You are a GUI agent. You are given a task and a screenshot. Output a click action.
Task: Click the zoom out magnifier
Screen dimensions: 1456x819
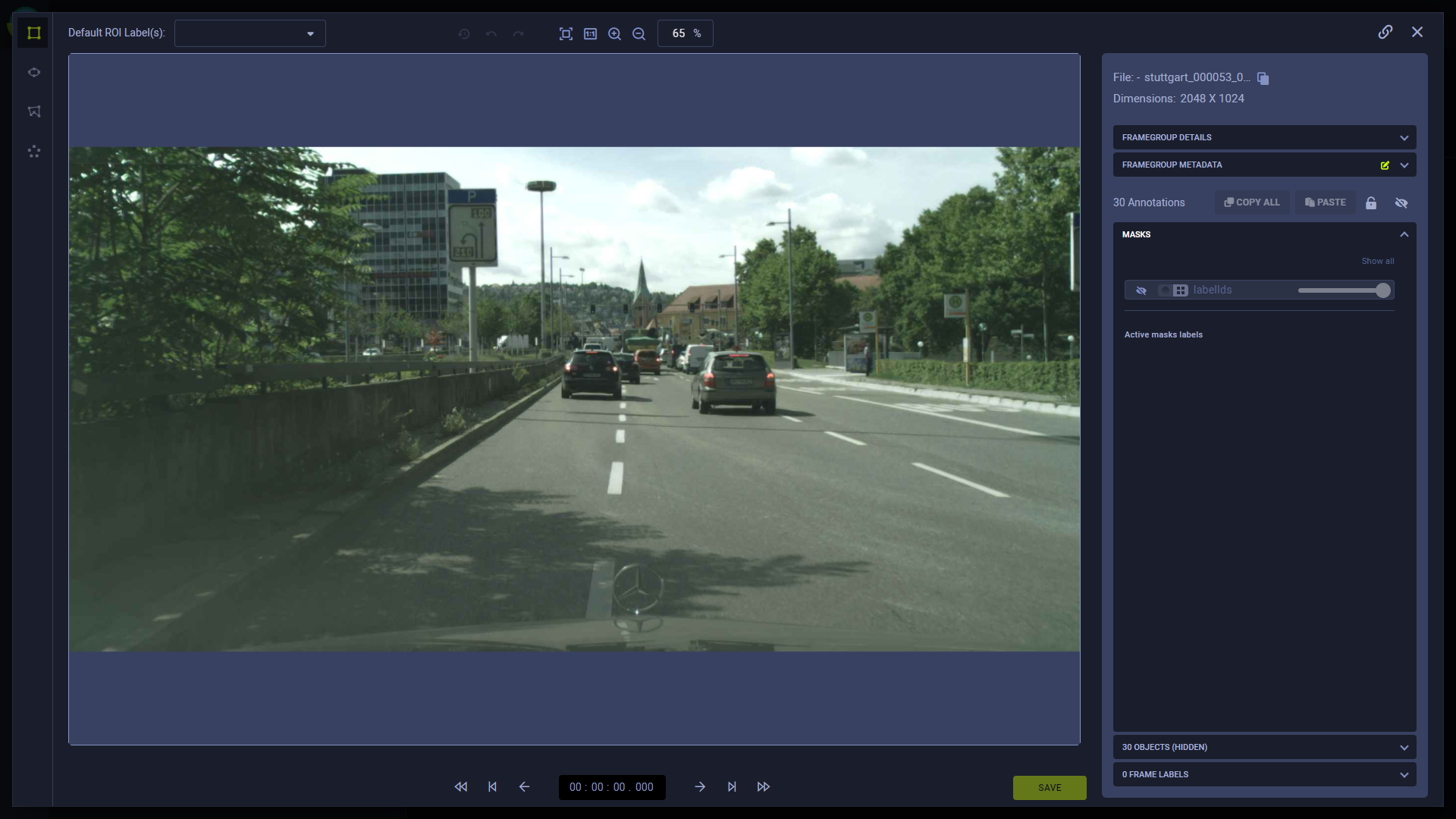(639, 33)
